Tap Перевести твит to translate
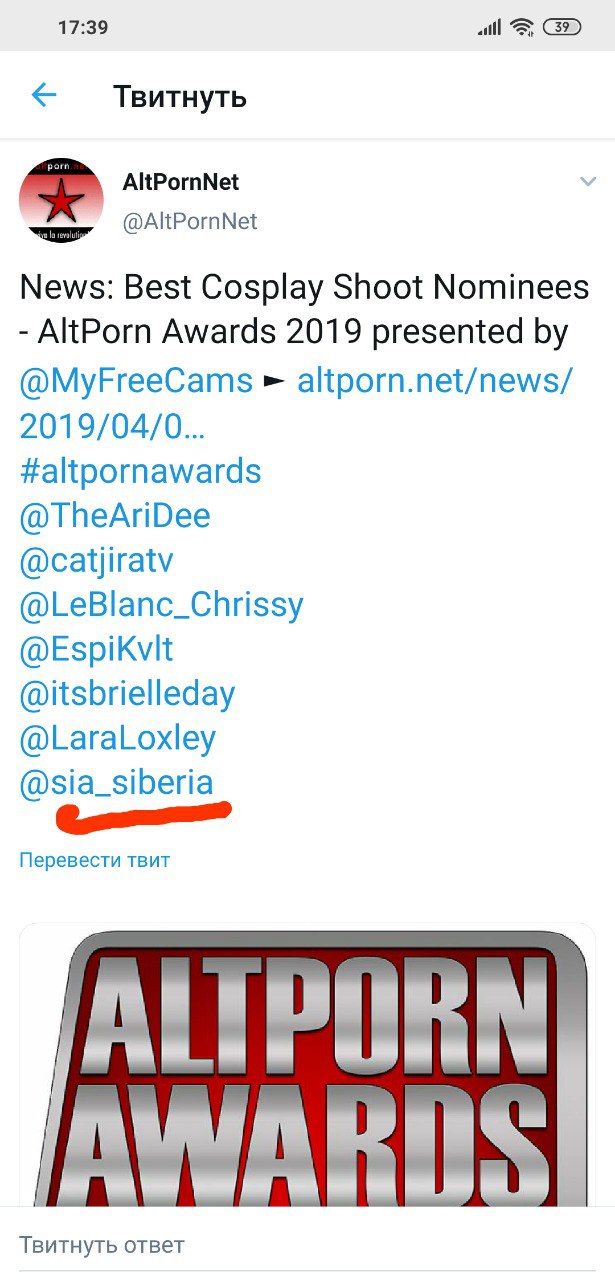 tap(95, 860)
